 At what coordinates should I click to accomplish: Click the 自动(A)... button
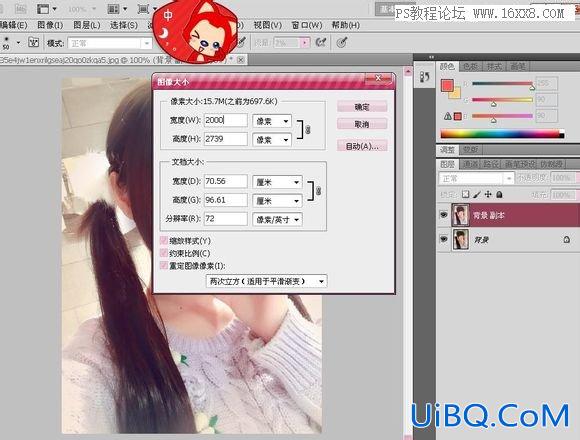coord(362,146)
